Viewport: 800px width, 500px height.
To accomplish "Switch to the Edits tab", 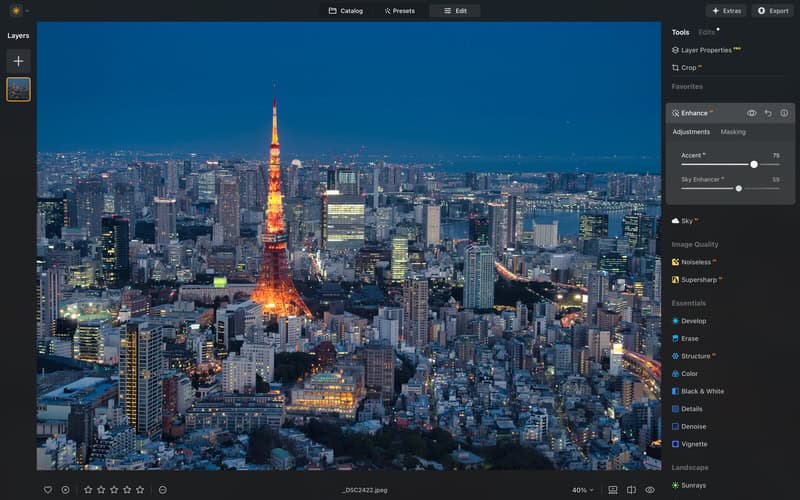I will coord(707,32).
